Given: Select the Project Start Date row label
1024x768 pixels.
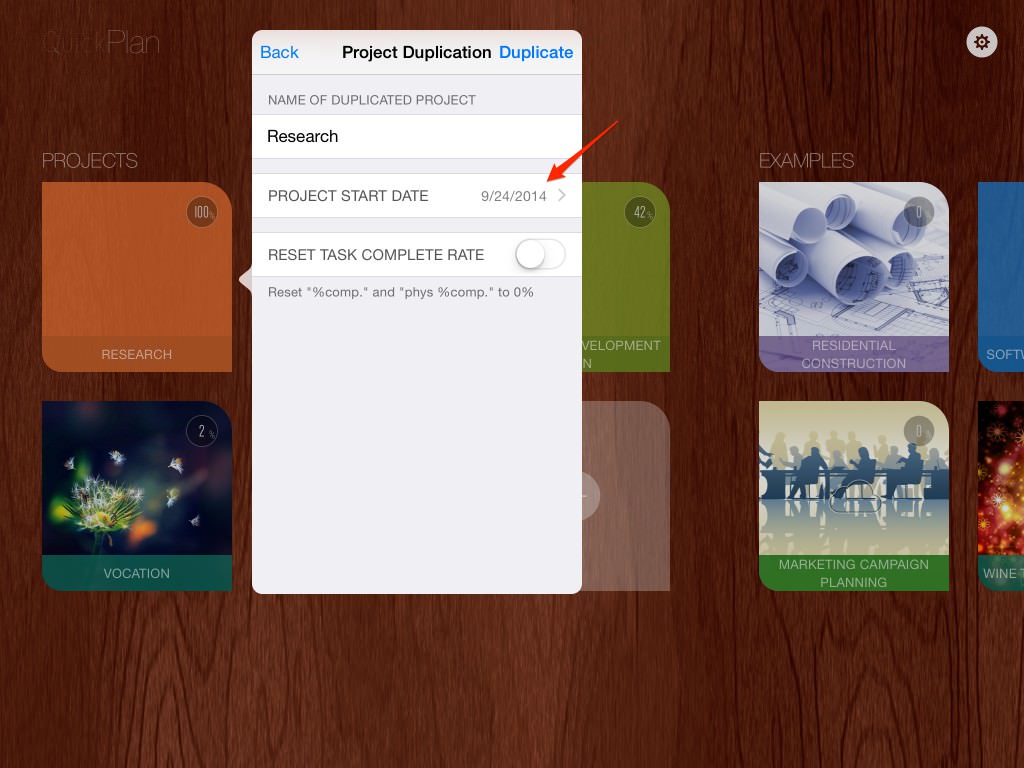Looking at the screenshot, I should 348,196.
